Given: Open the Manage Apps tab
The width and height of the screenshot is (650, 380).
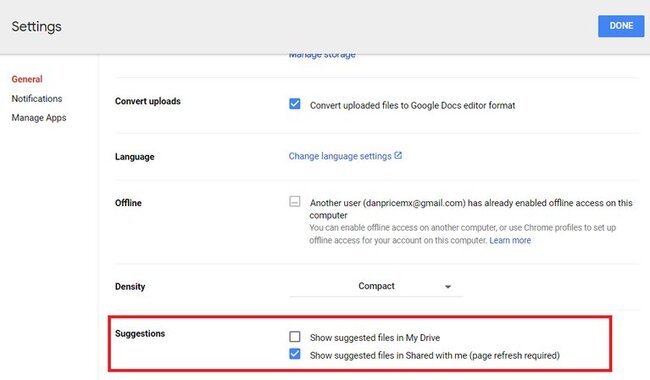Looking at the screenshot, I should (39, 118).
